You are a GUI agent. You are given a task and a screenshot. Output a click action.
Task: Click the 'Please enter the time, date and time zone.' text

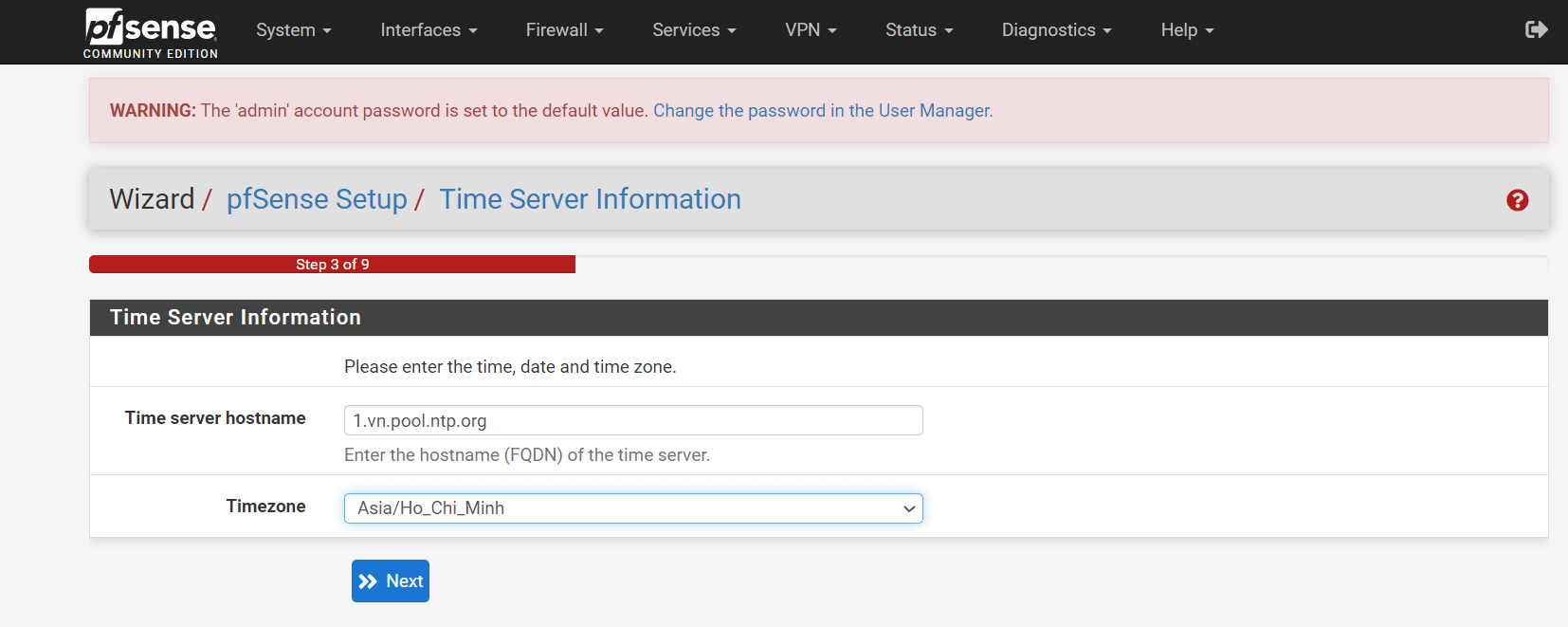[x=510, y=367]
